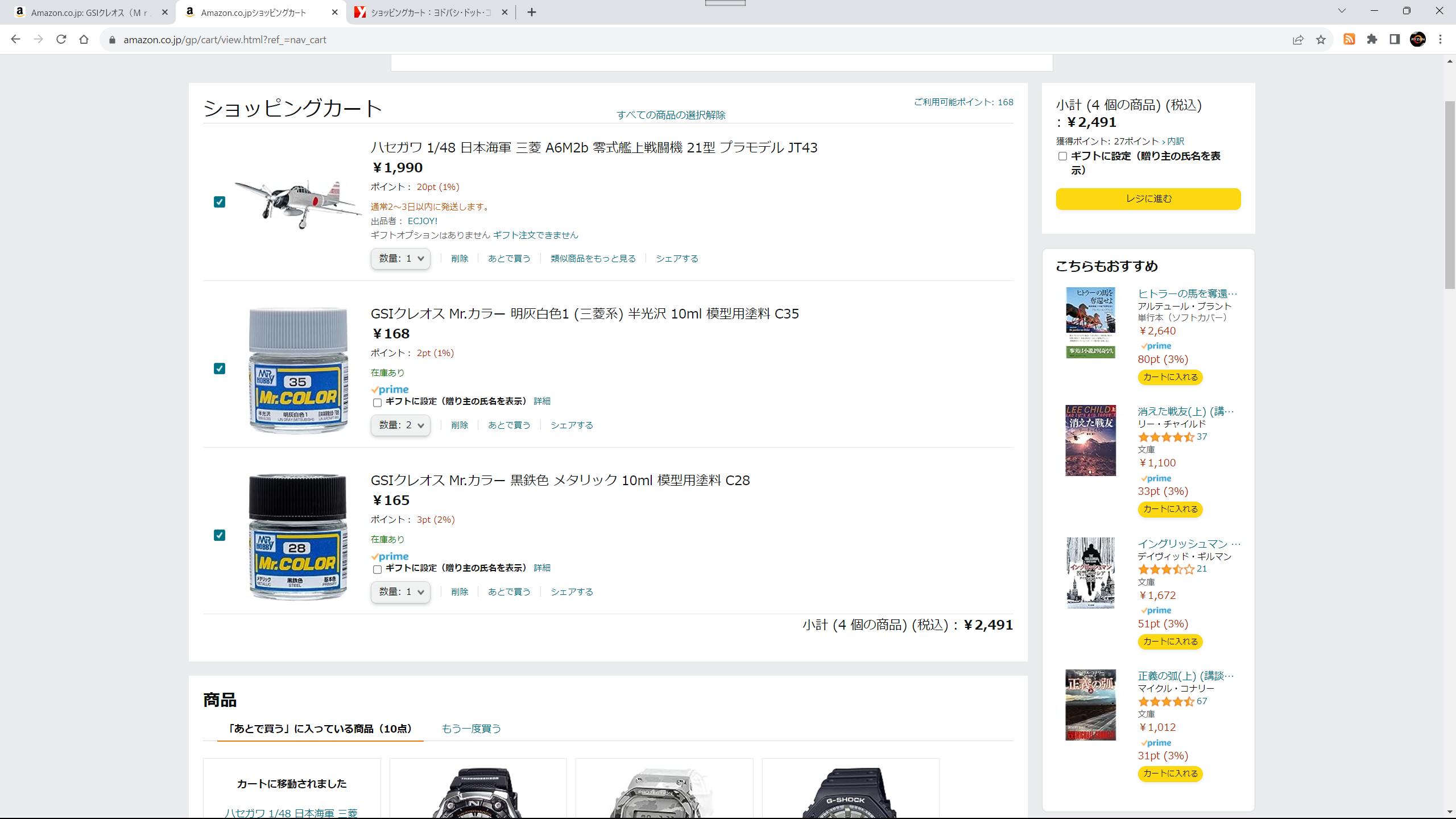Open quantity dropdown for Mr.カラー C35
1456x819 pixels.
coord(400,425)
